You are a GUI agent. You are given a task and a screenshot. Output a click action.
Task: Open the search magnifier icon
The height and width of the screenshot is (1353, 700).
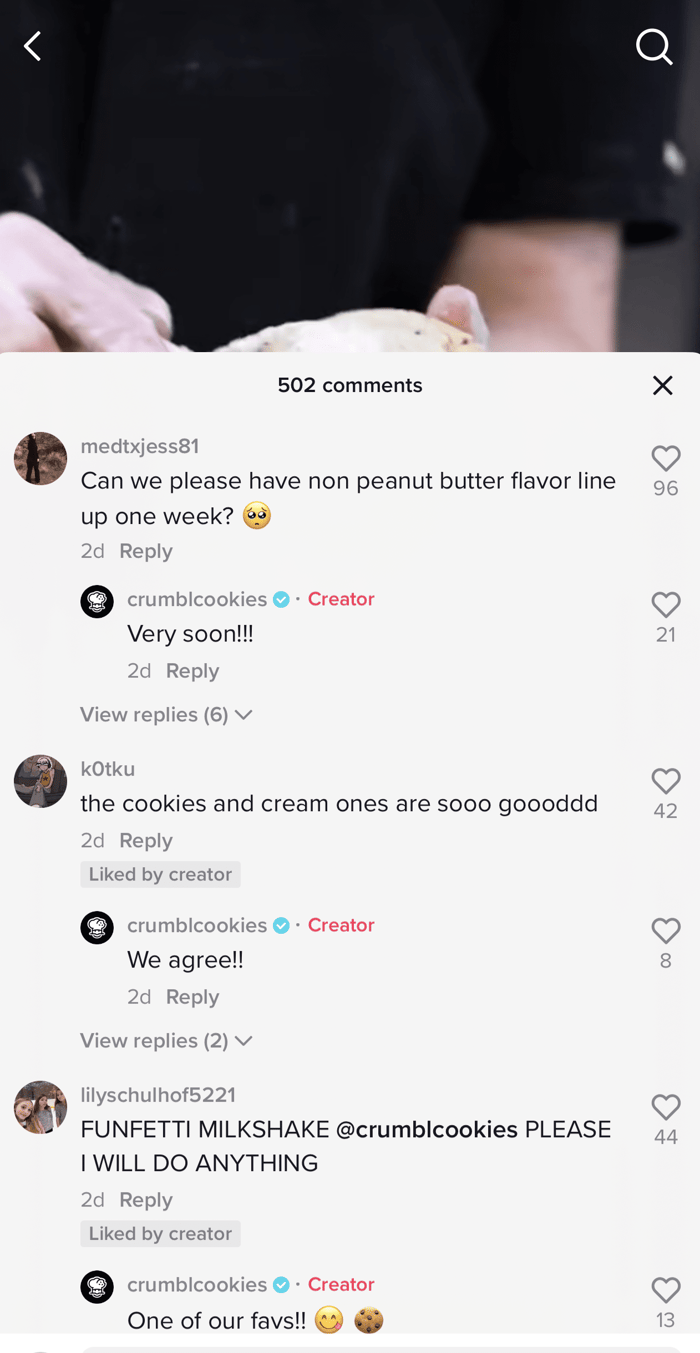[655, 46]
